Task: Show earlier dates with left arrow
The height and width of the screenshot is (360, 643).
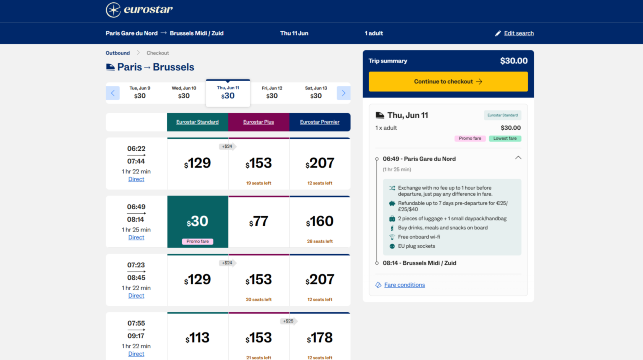Action: pyautogui.click(x=113, y=93)
